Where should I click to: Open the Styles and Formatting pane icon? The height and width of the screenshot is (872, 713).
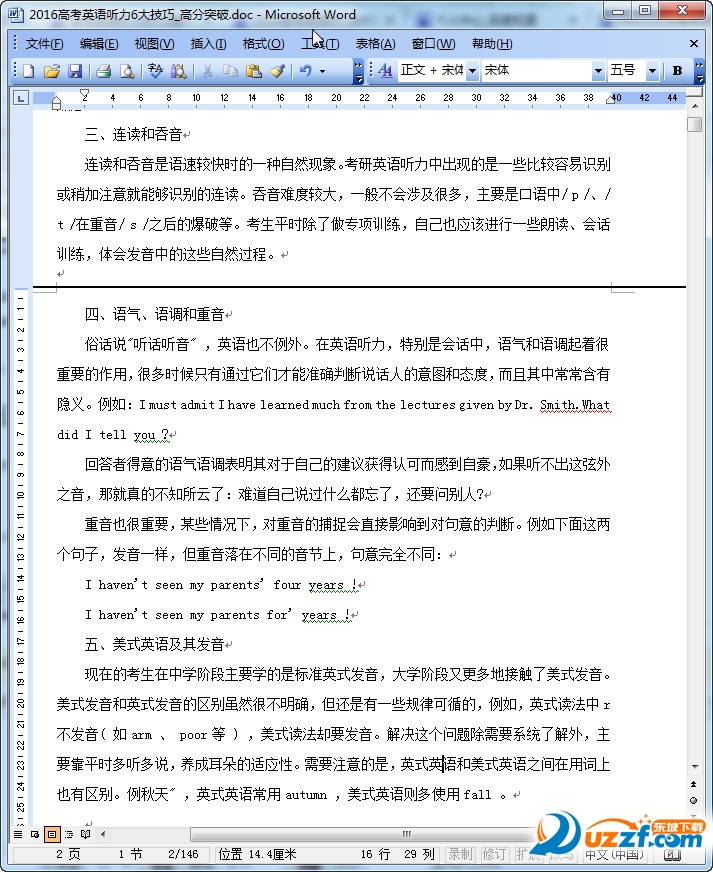pos(385,71)
